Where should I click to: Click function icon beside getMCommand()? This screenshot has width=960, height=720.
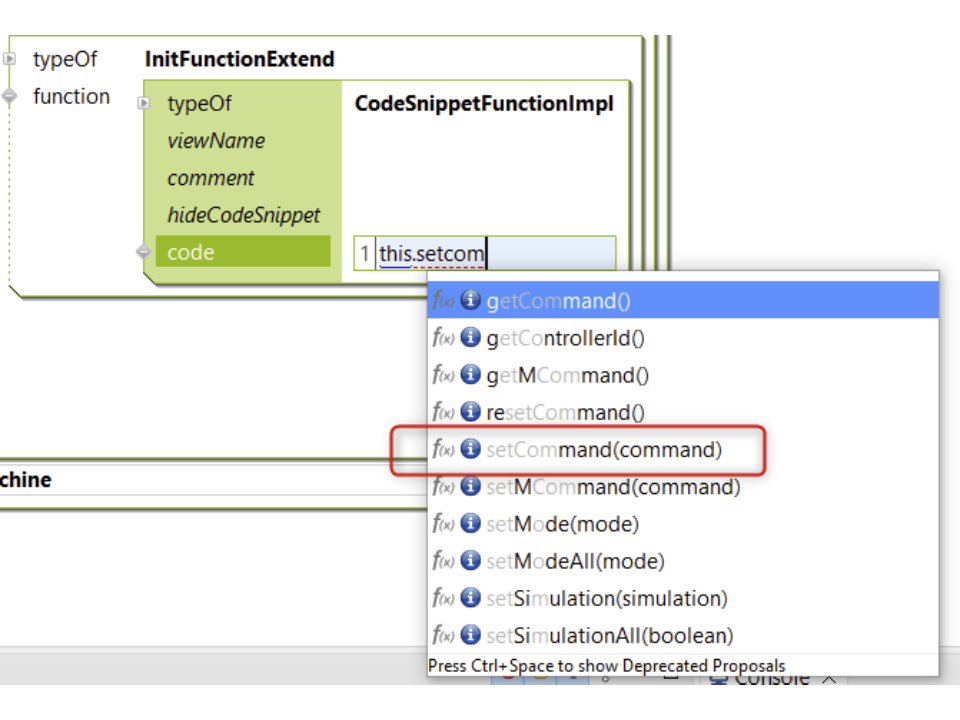click(443, 375)
